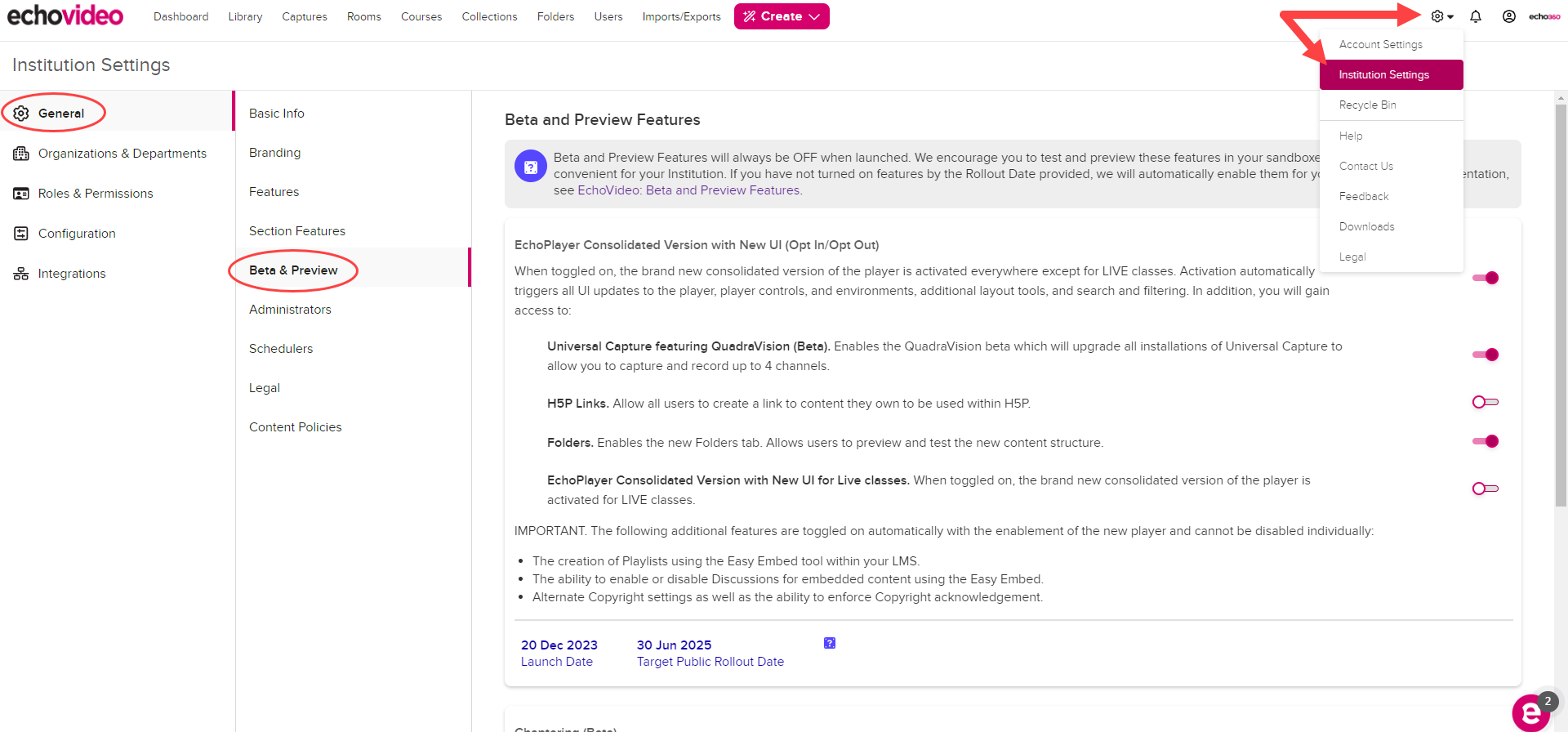Open Dashboard tab
1568x732 pixels.
click(180, 16)
